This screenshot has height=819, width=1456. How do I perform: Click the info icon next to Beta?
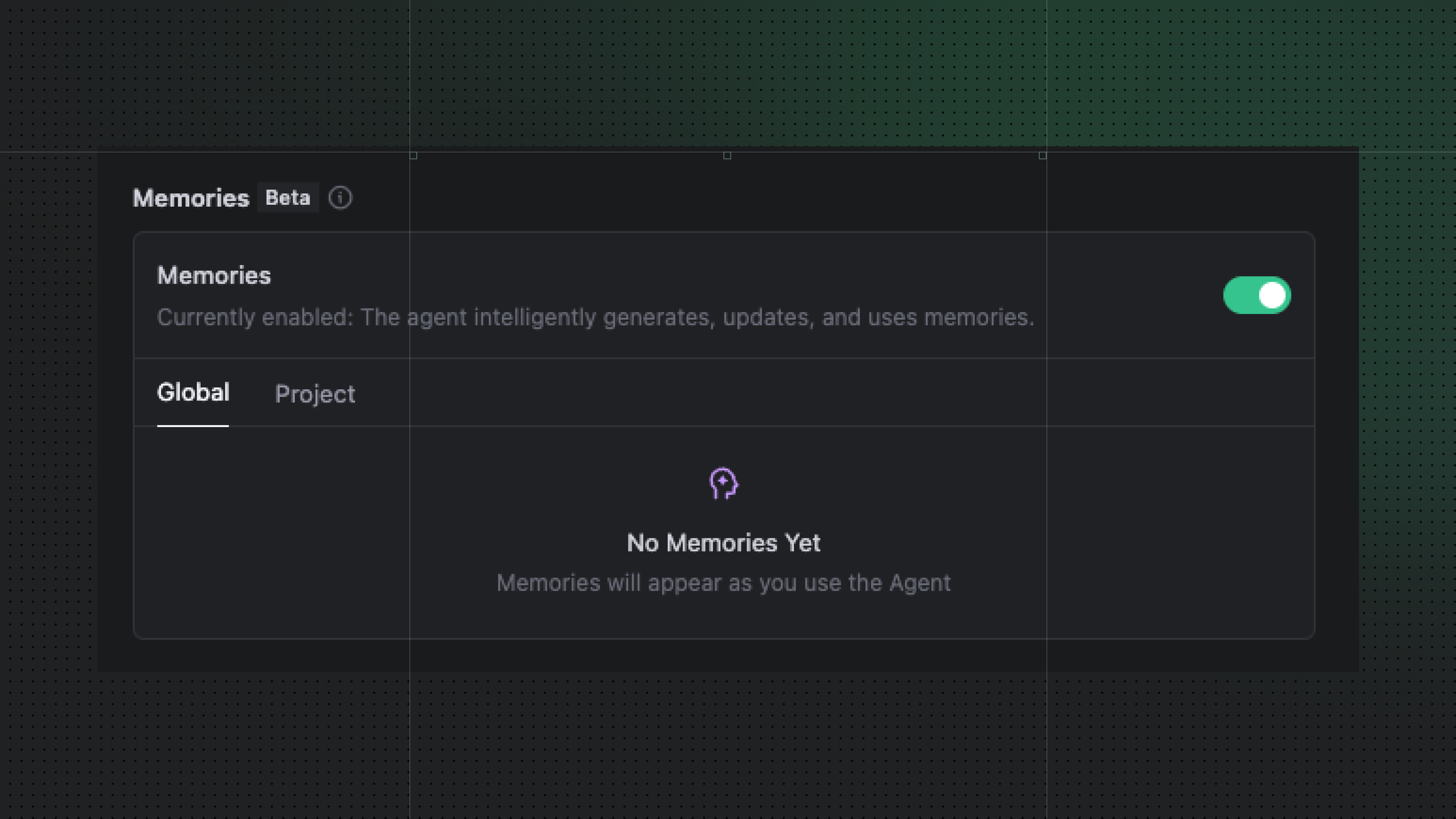pos(340,198)
